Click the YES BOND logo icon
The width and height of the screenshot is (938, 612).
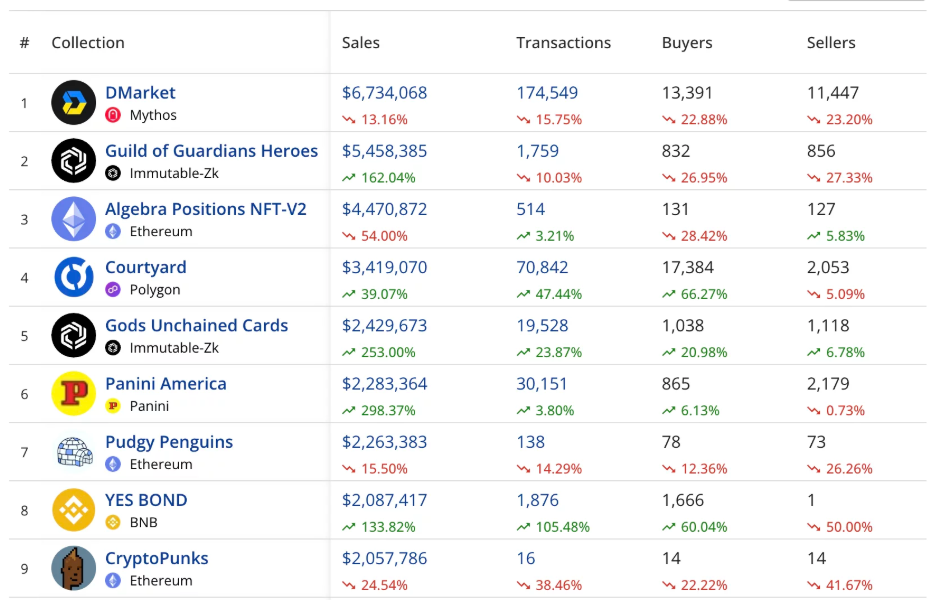[x=73, y=510]
